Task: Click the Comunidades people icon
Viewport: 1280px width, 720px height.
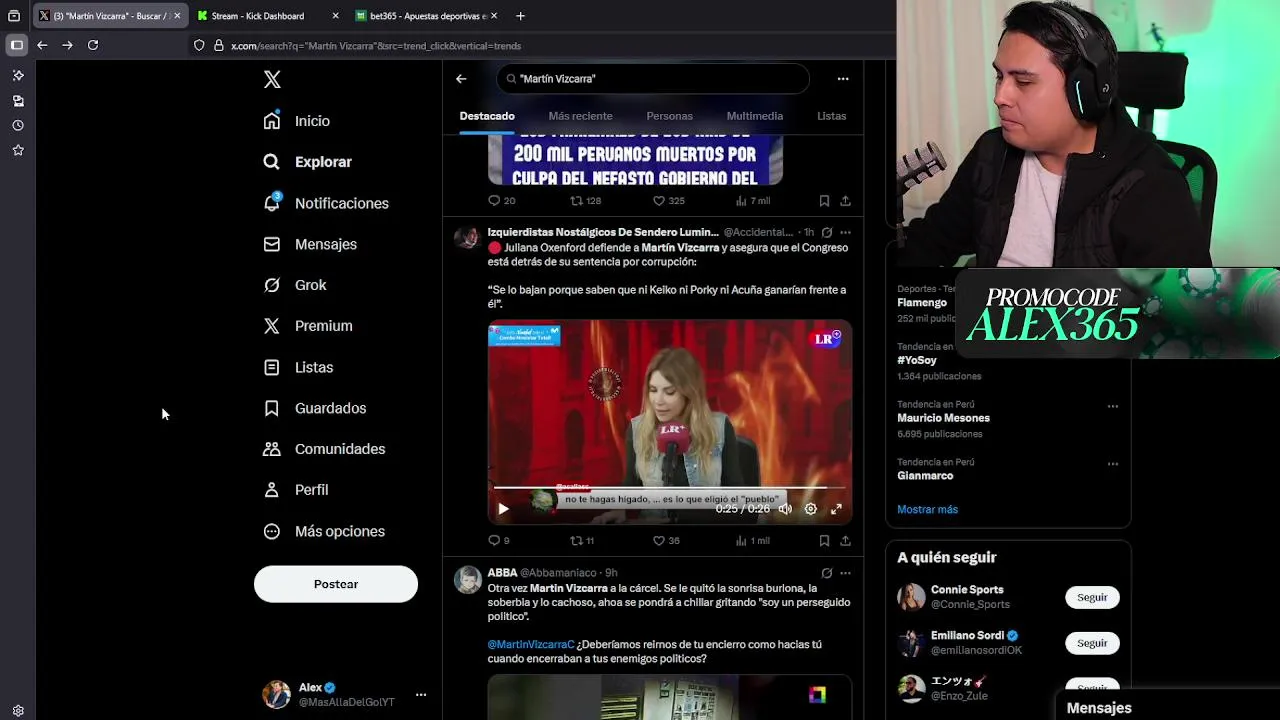Action: click(271, 449)
